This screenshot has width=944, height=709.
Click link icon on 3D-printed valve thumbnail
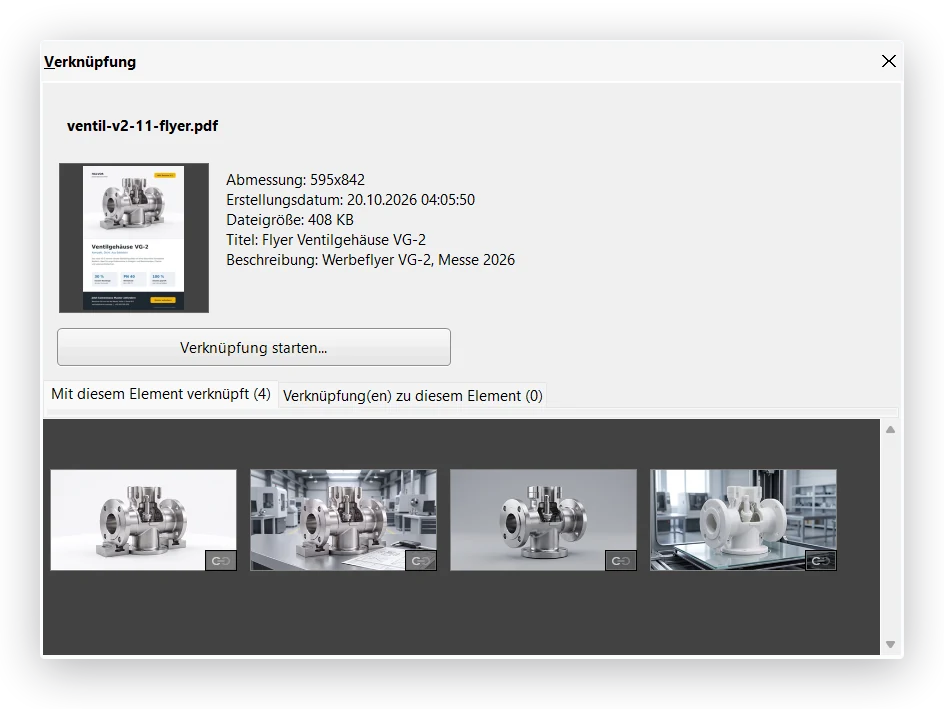coord(821,560)
